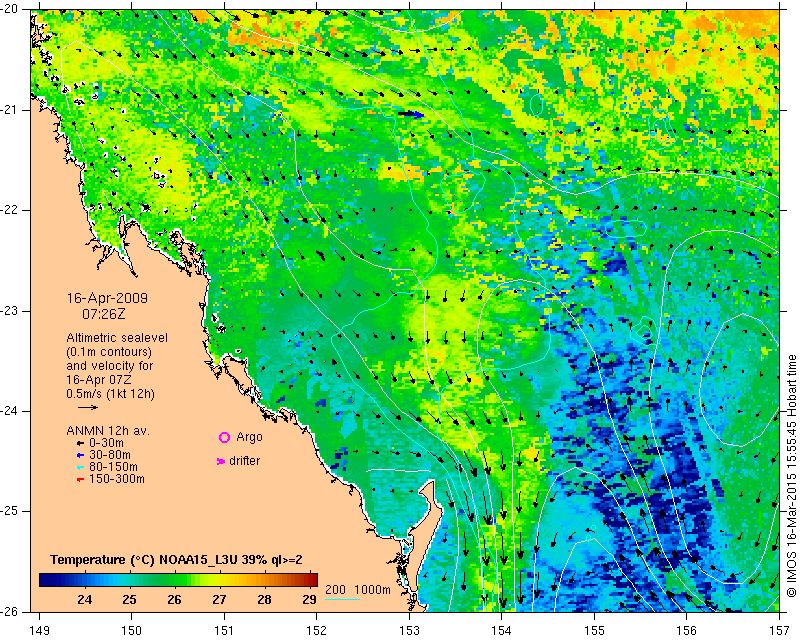
Task: Click longitude axis label 154
Action: click(502, 631)
